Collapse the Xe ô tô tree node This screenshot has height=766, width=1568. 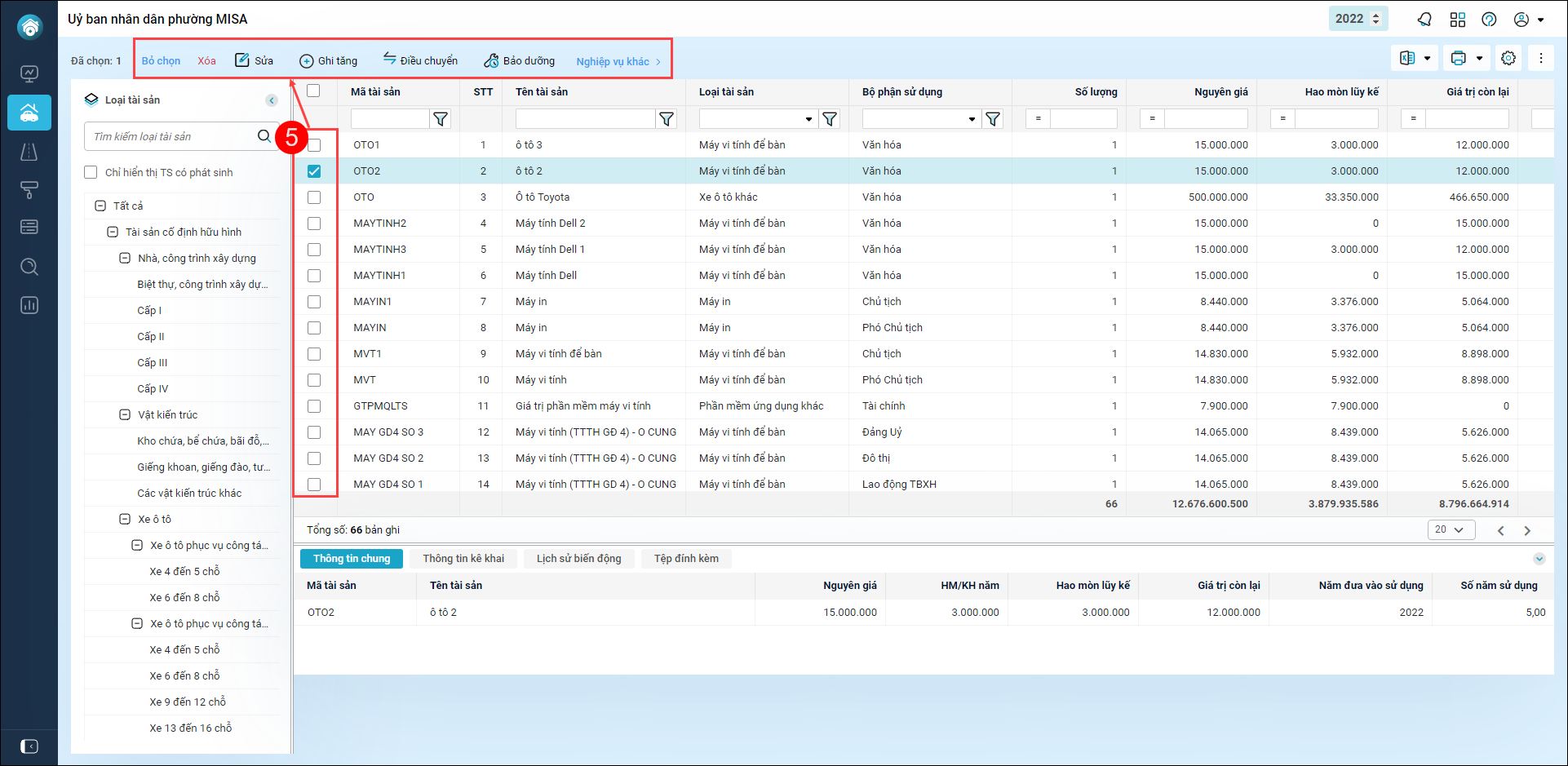coord(125,519)
